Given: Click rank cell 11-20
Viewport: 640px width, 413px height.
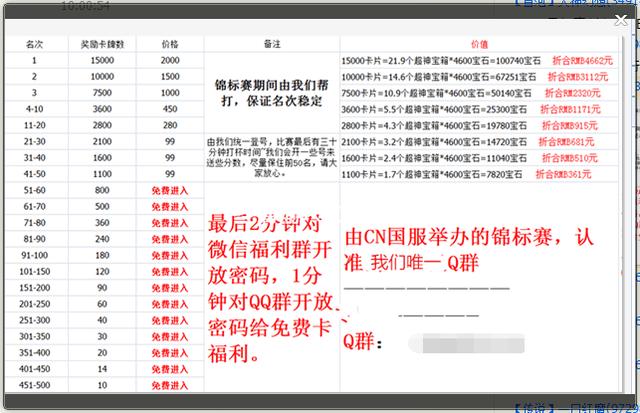Looking at the screenshot, I should (x=34, y=125).
